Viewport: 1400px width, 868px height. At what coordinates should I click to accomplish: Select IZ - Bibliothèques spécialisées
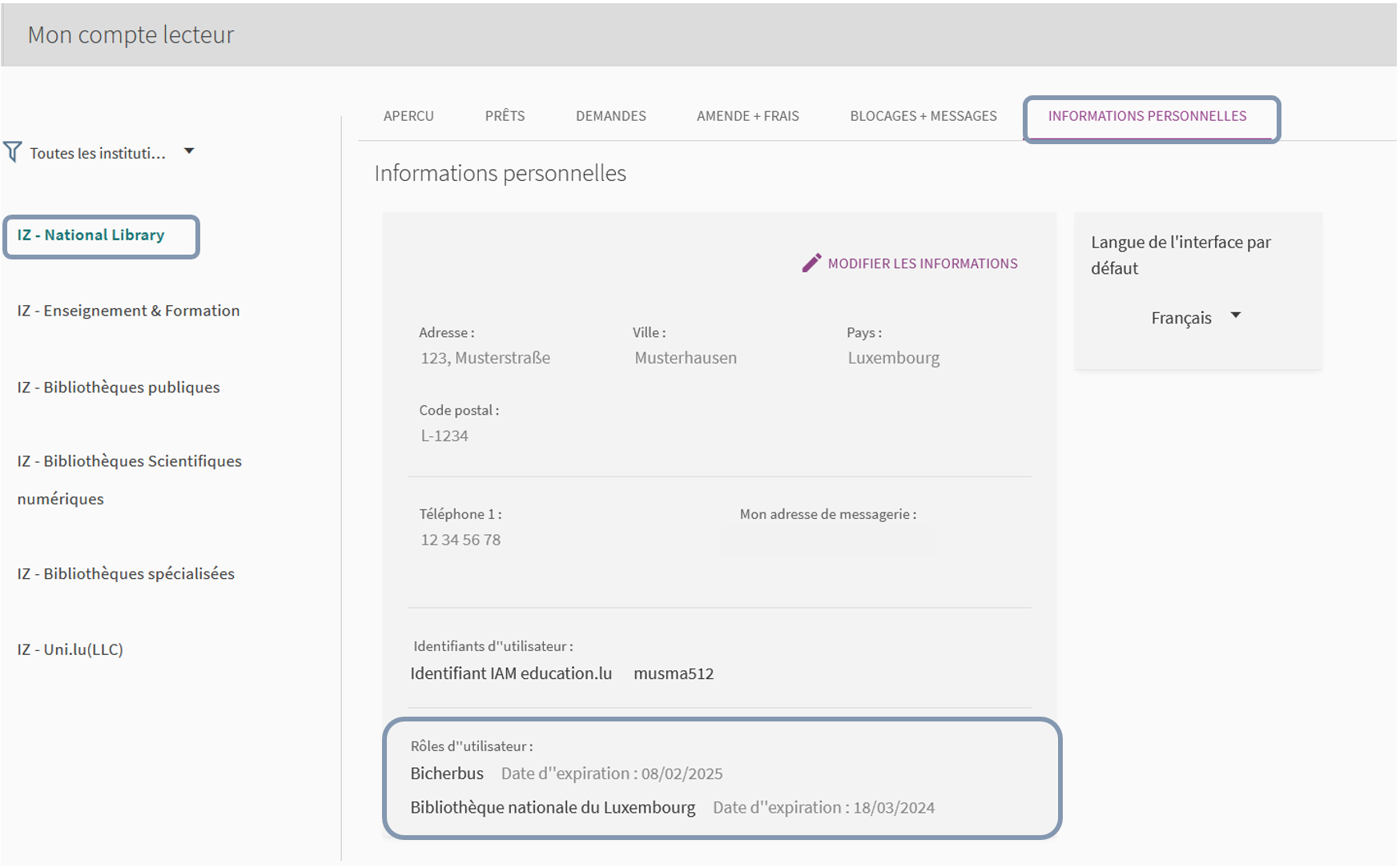(125, 573)
